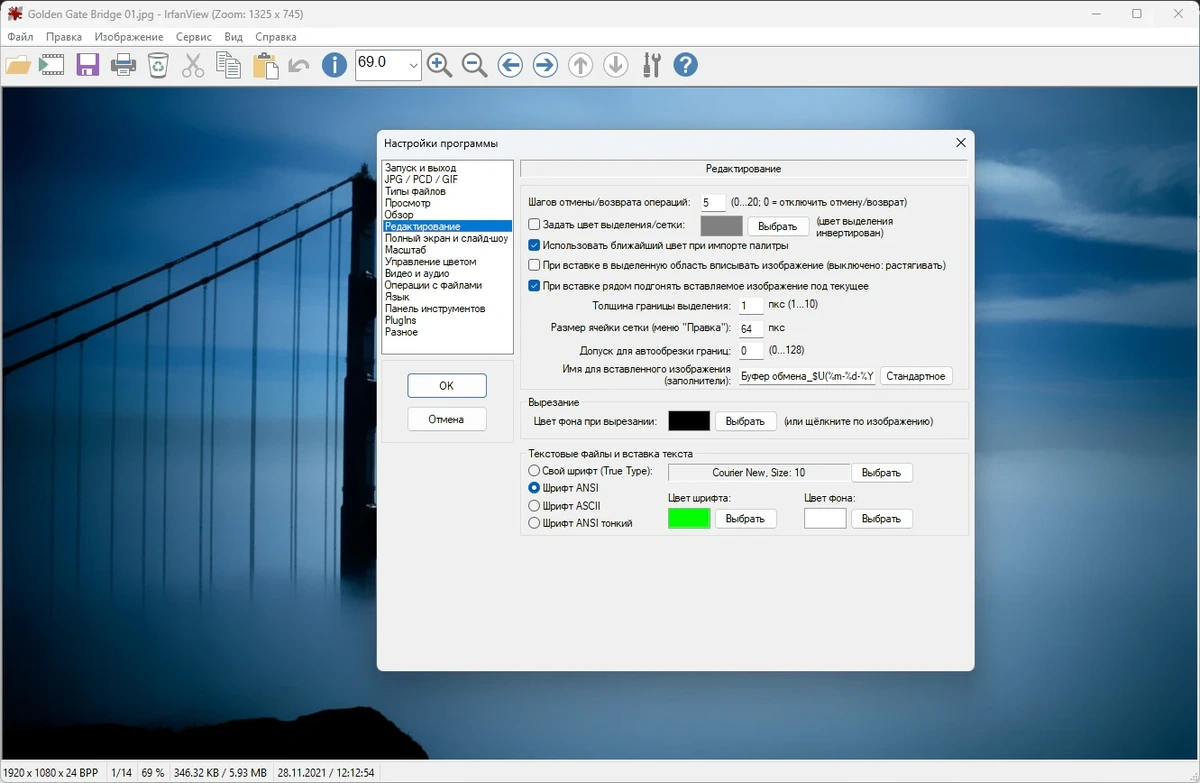Click selection border thickness field
Image resolution: width=1200 pixels, height=783 pixels.
pos(751,306)
